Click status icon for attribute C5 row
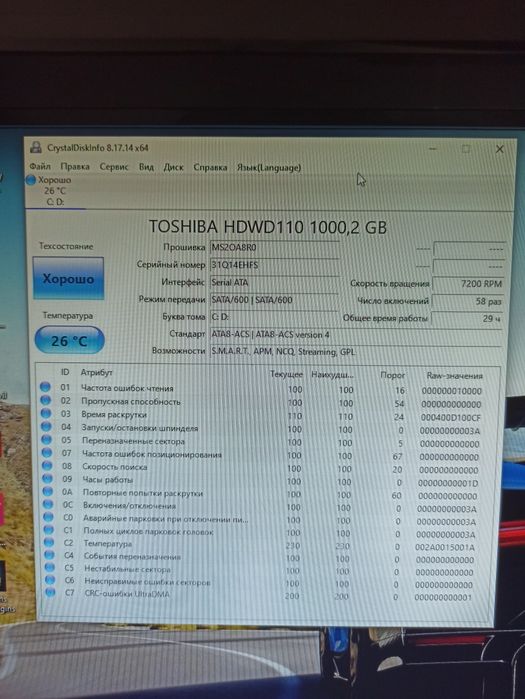The width and height of the screenshot is (525, 699). [49, 567]
